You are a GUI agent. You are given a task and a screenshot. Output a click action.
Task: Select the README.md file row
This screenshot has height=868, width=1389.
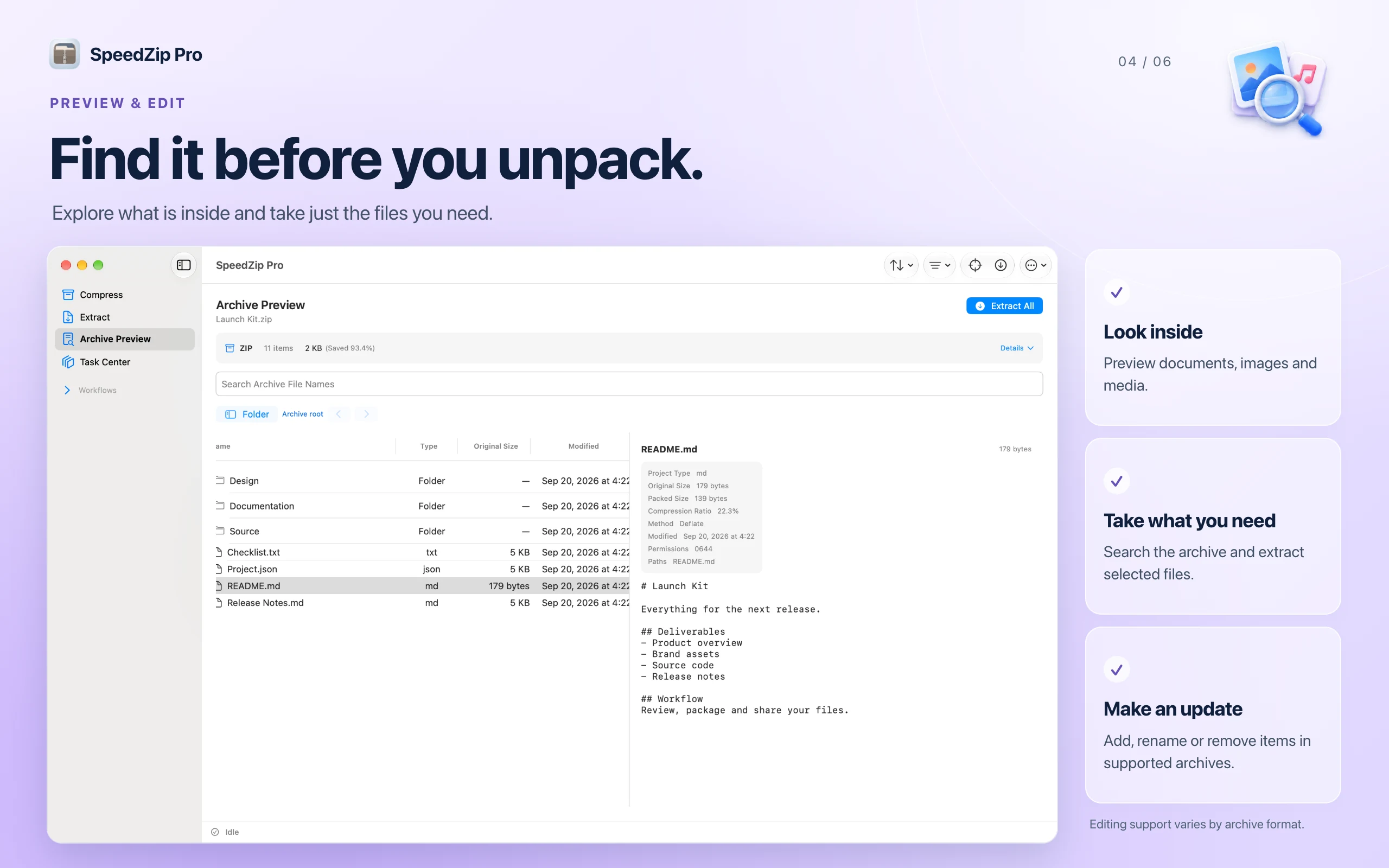click(x=422, y=585)
